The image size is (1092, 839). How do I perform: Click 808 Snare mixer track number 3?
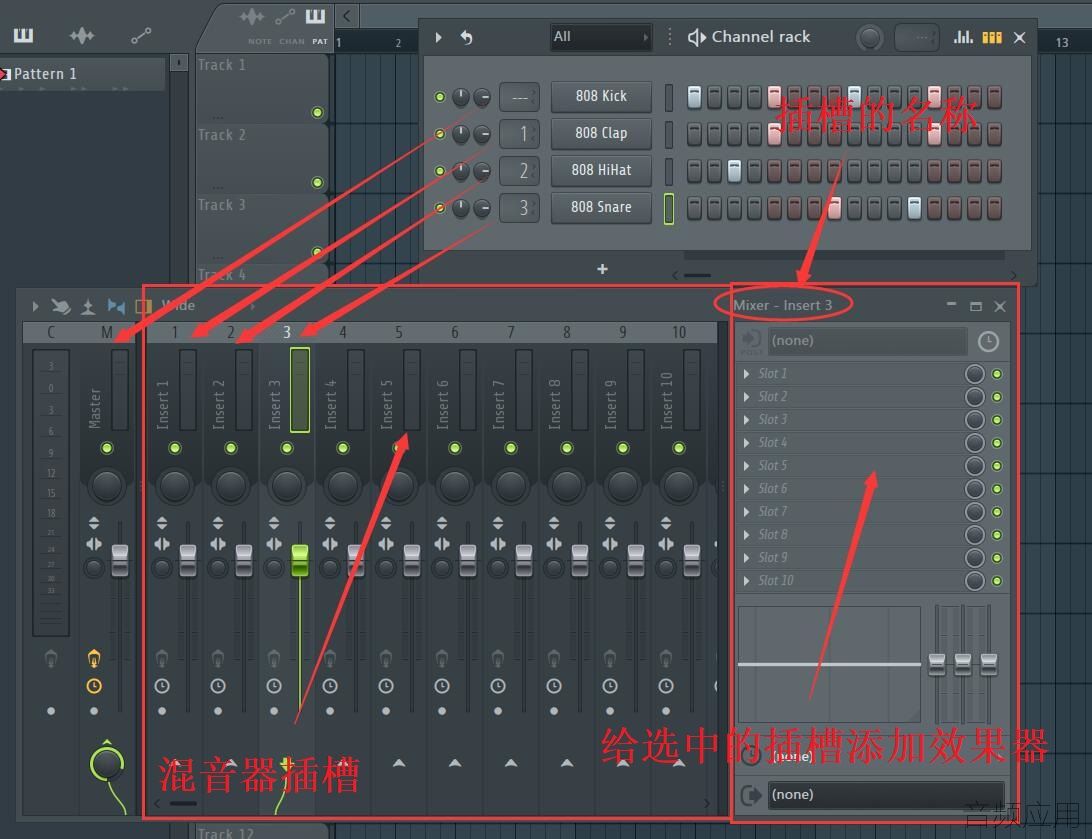coord(520,207)
